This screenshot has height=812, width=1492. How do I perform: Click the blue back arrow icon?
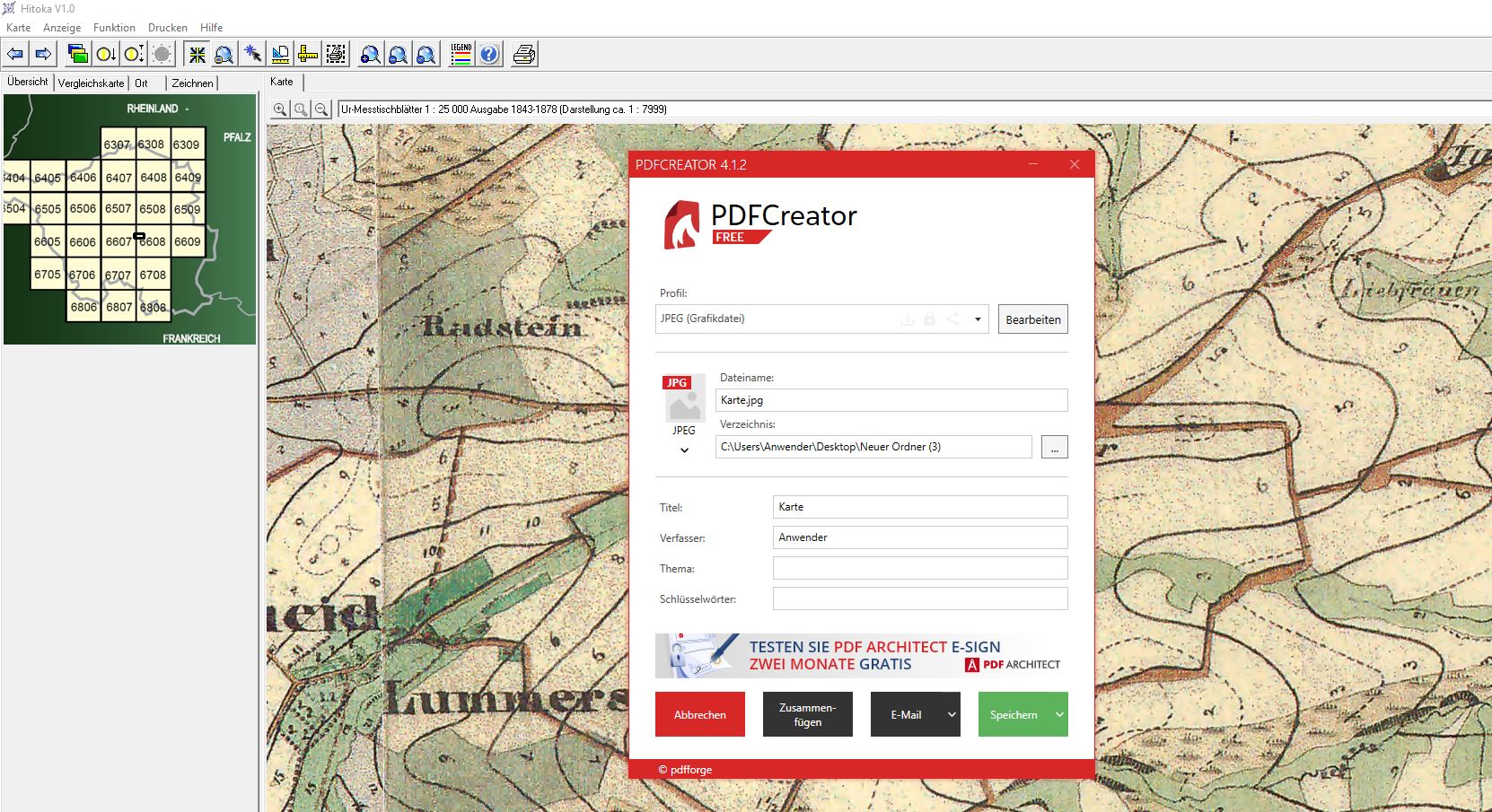(x=15, y=55)
